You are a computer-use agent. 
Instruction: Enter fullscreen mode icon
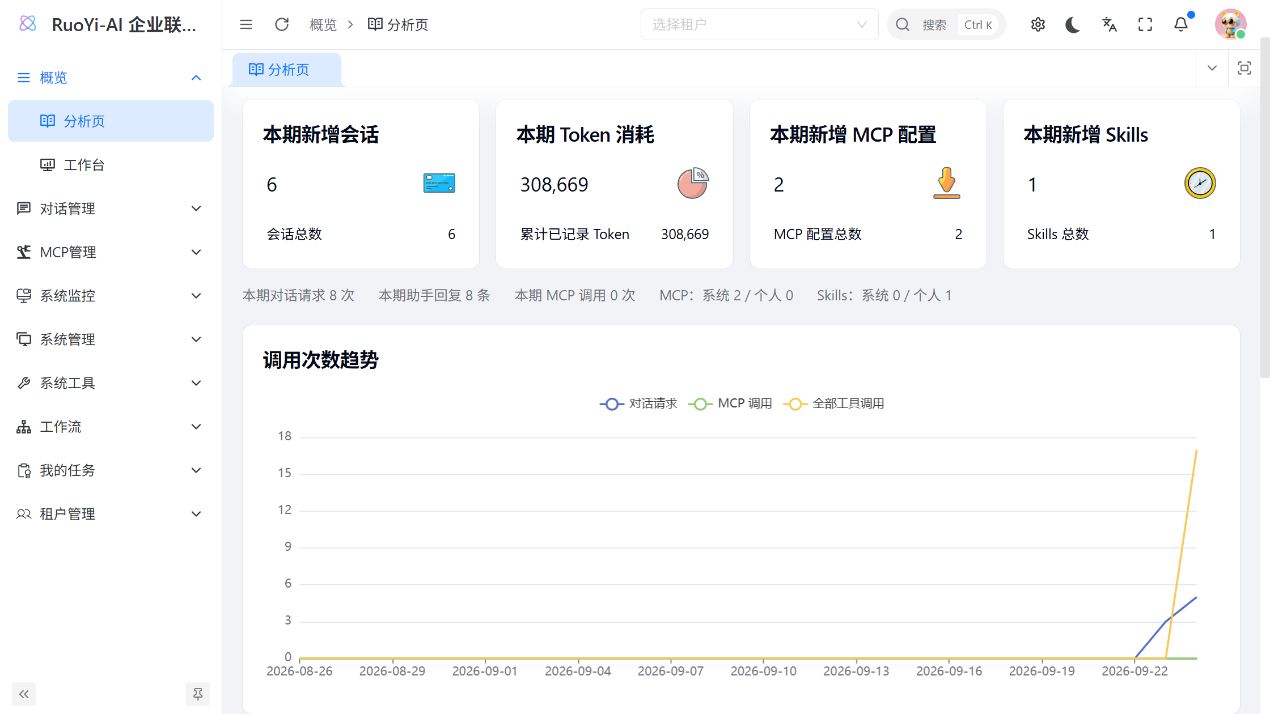pyautogui.click(x=1145, y=25)
